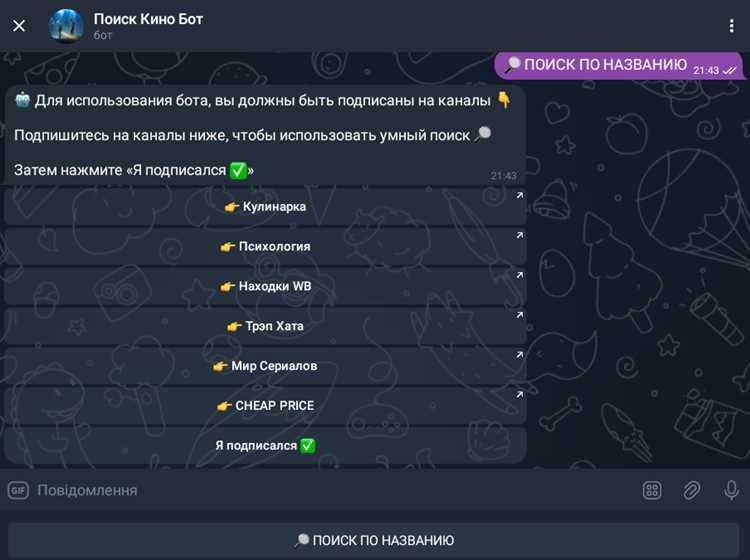Open the three-dot options menu
Image resolution: width=750 pixels, height=560 pixels.
pyautogui.click(x=731, y=26)
